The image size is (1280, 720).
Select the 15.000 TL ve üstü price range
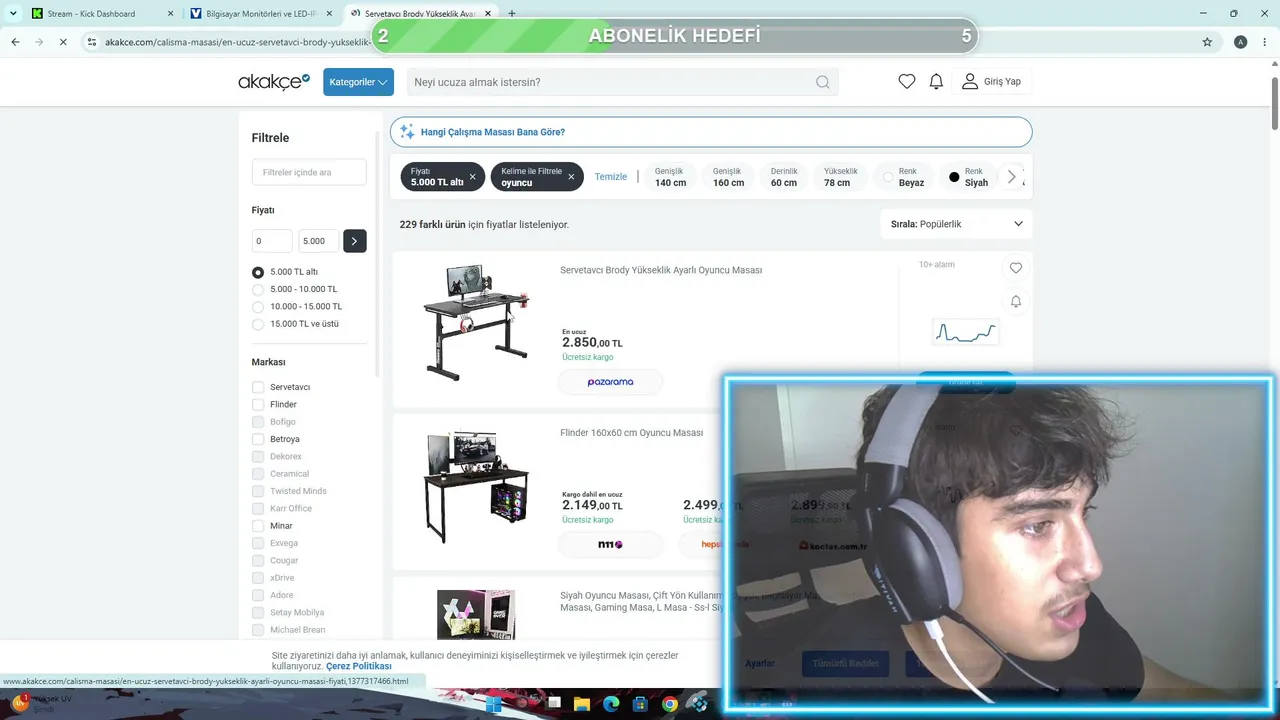pos(258,324)
